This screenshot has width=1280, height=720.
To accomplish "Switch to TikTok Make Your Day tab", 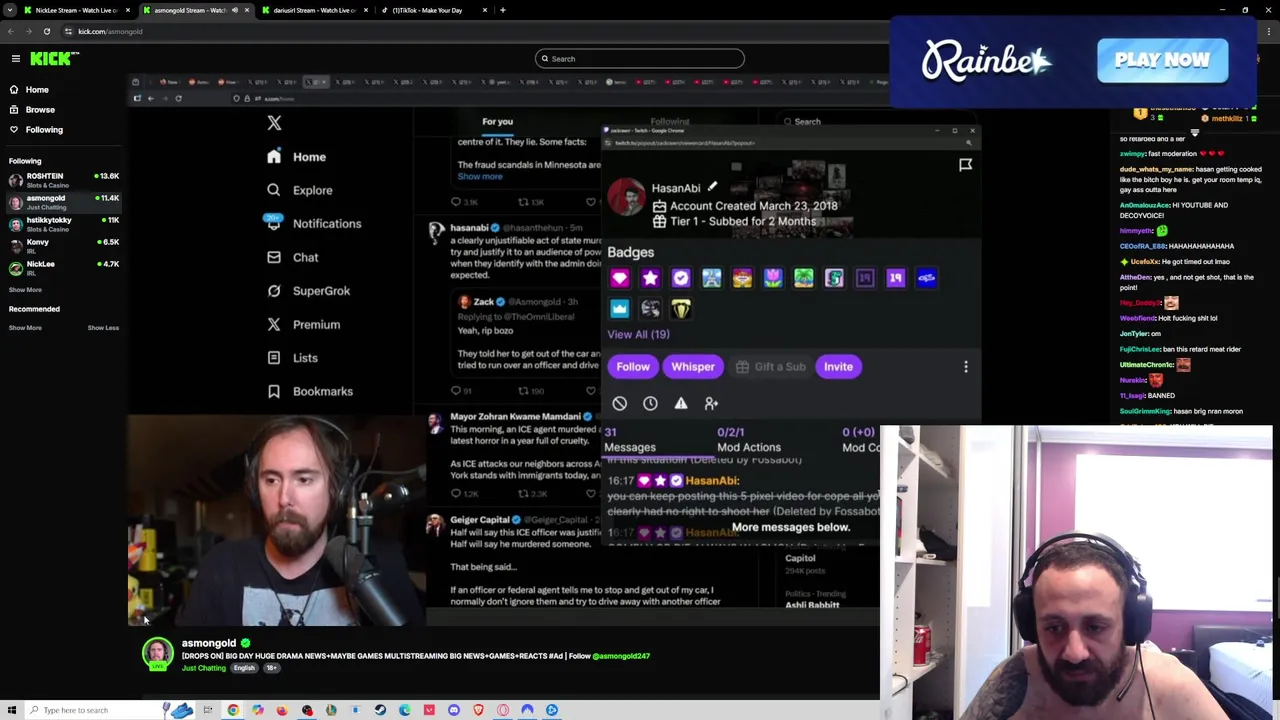I will (433, 10).
